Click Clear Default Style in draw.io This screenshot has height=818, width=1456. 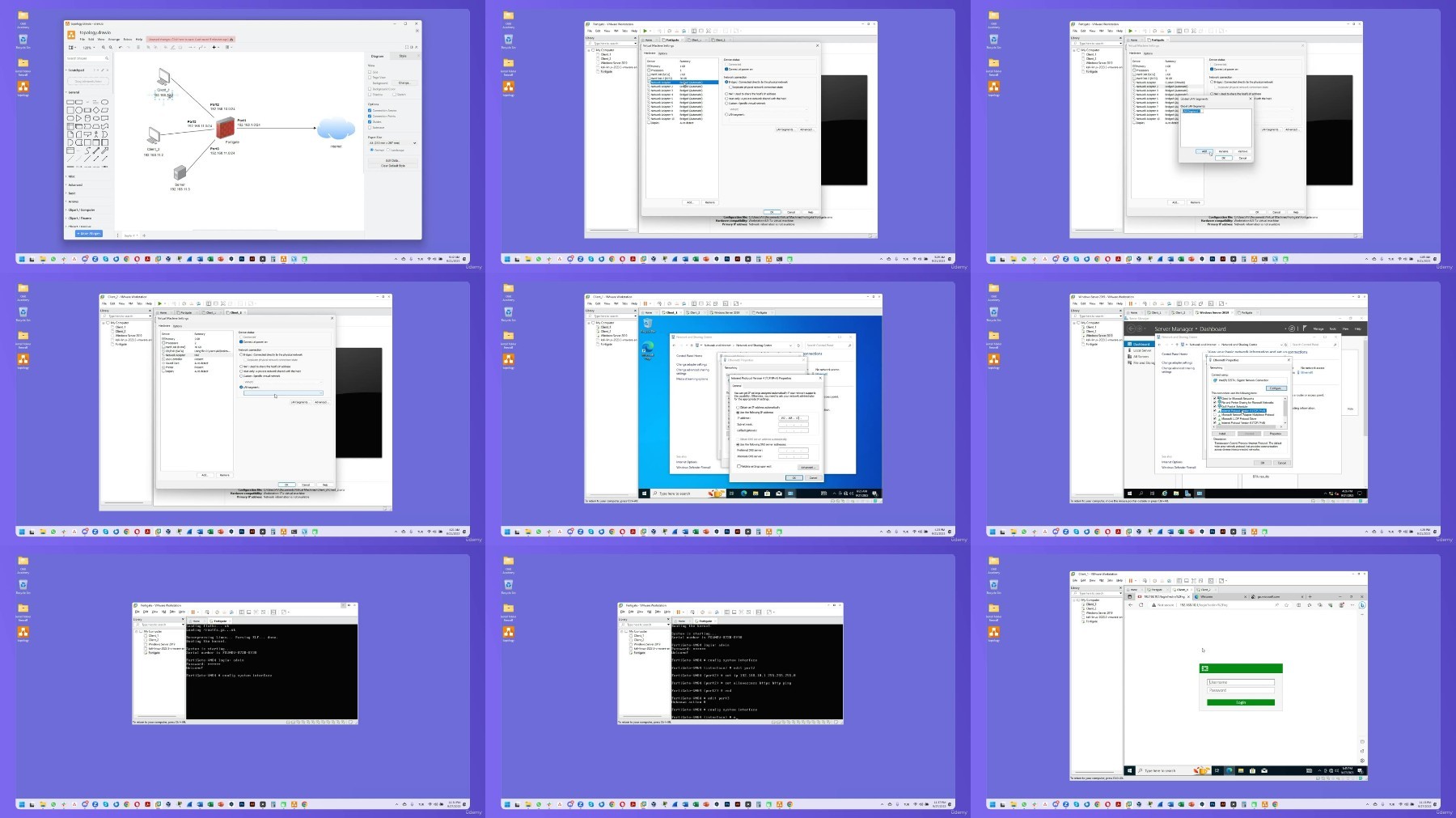(392, 165)
